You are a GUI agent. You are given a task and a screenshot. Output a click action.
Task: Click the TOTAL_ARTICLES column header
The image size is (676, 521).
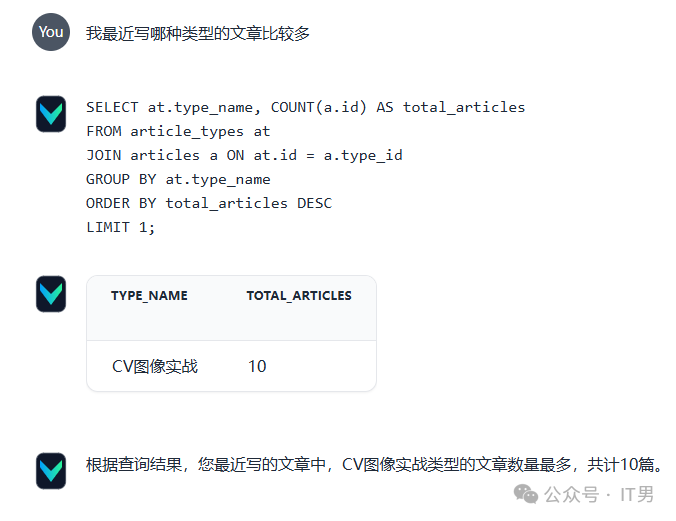(299, 296)
